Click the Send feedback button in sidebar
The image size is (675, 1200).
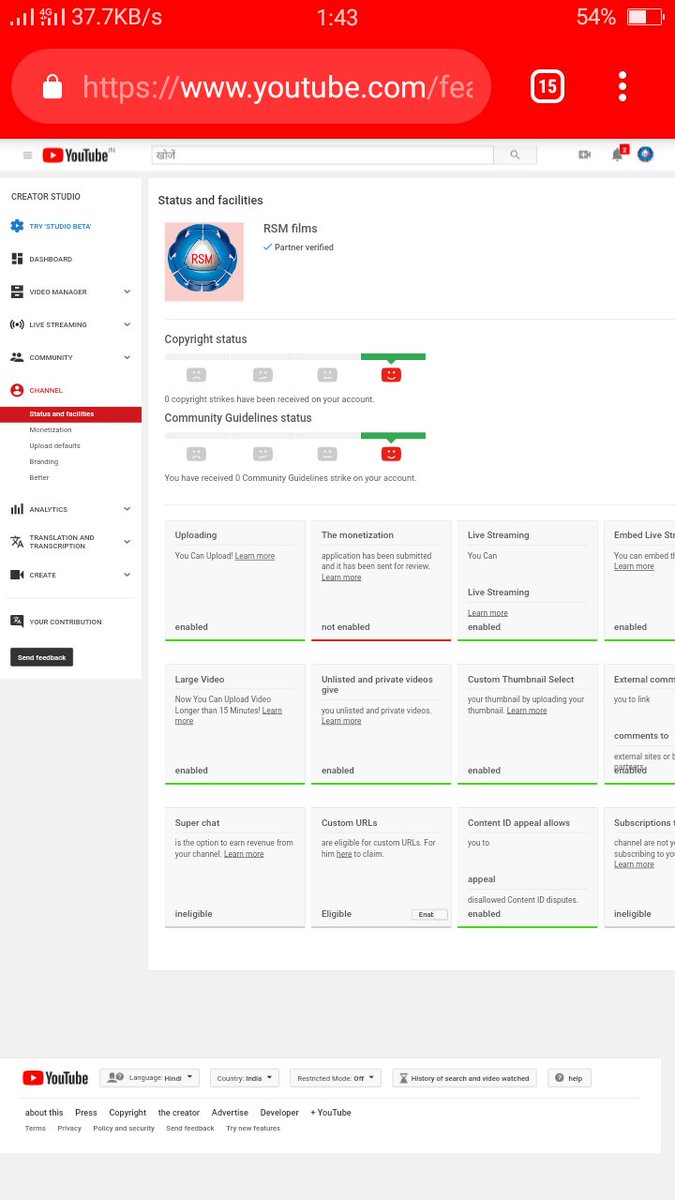tap(42, 657)
